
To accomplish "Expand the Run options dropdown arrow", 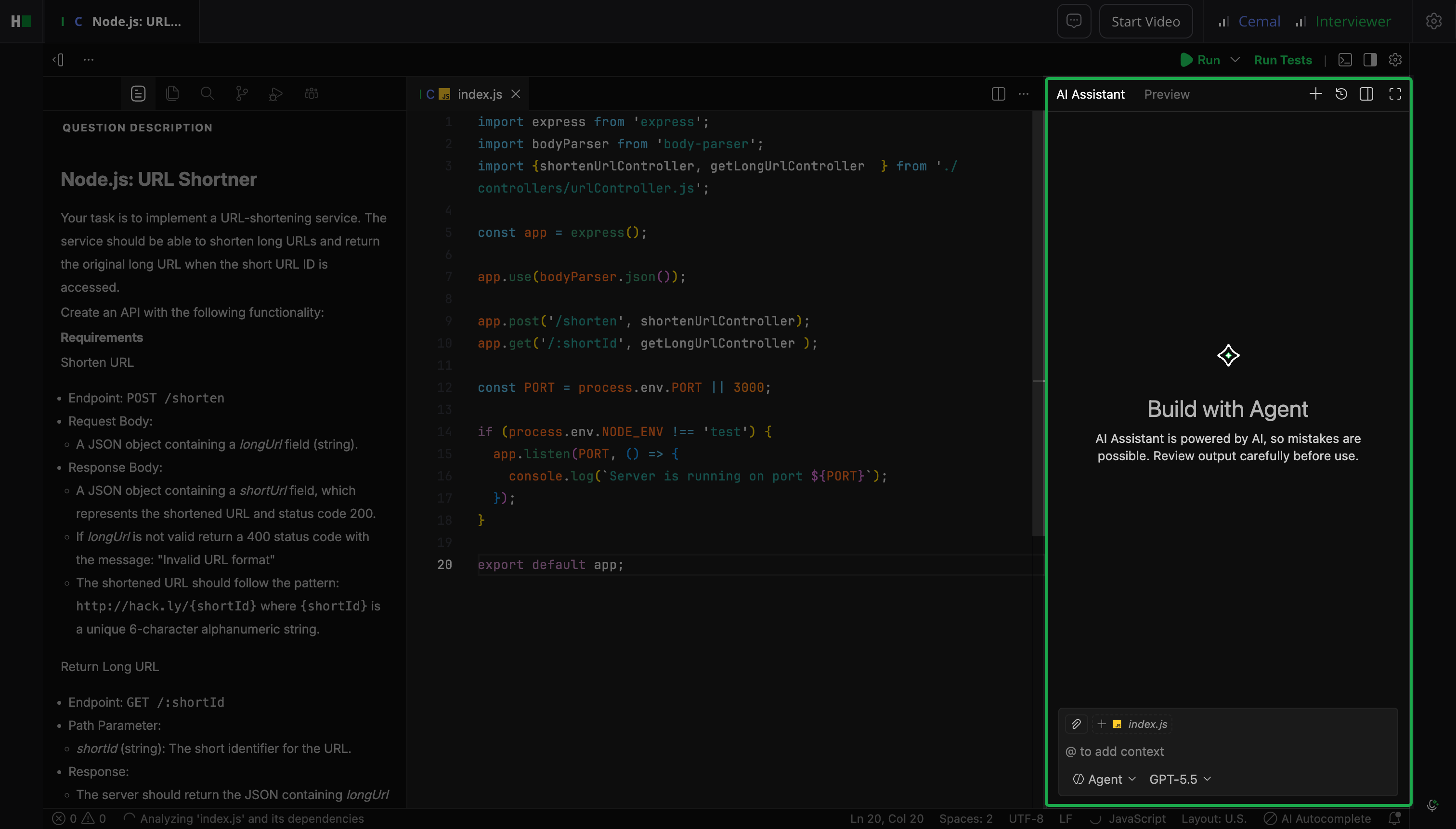I will tap(1235, 60).
